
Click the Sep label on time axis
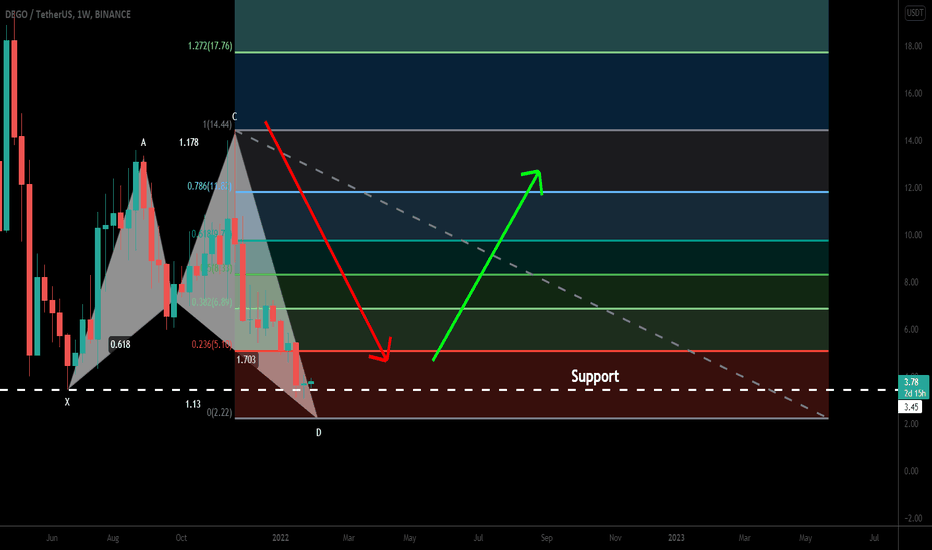click(x=547, y=538)
